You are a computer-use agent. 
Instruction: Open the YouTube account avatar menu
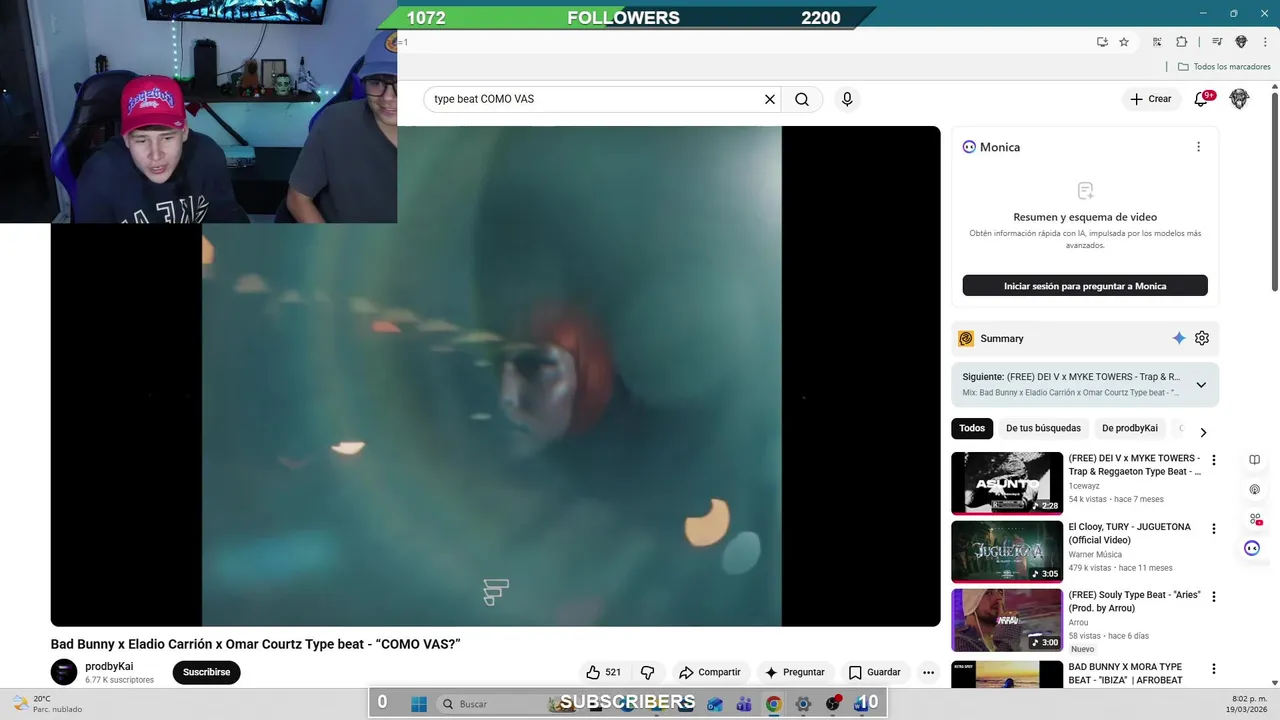pyautogui.click(x=1239, y=99)
